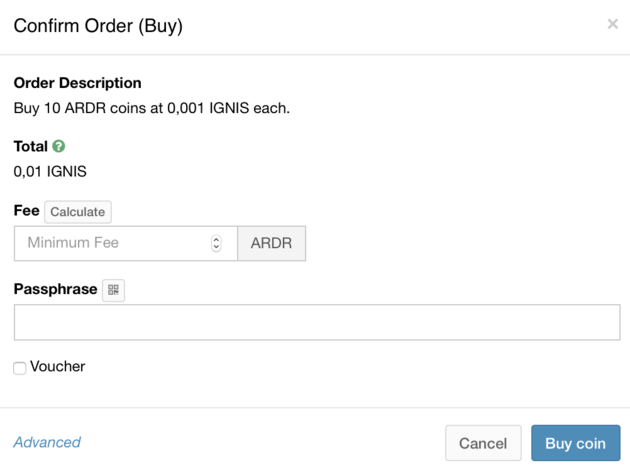Click the Fee label
The image size is (630, 475).
coord(26,211)
